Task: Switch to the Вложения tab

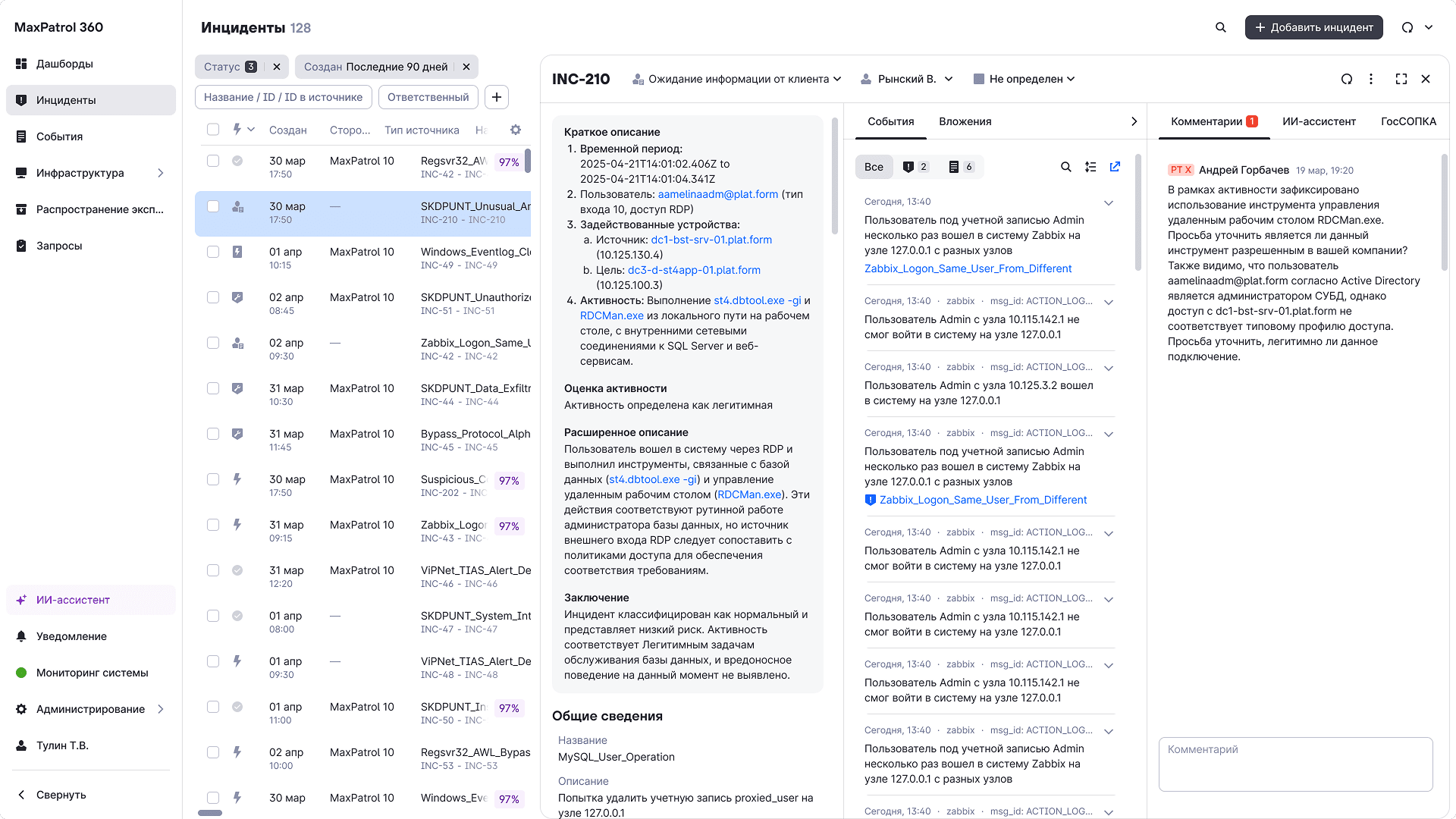Action: (965, 121)
